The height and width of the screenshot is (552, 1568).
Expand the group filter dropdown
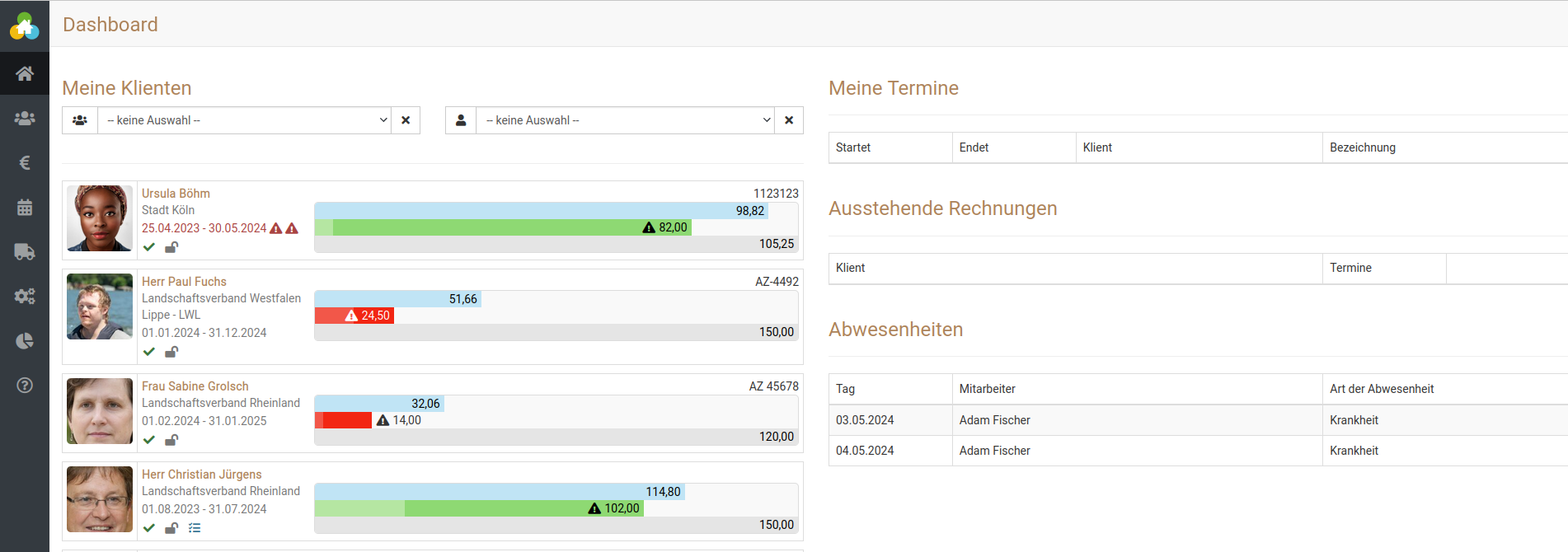tap(244, 120)
